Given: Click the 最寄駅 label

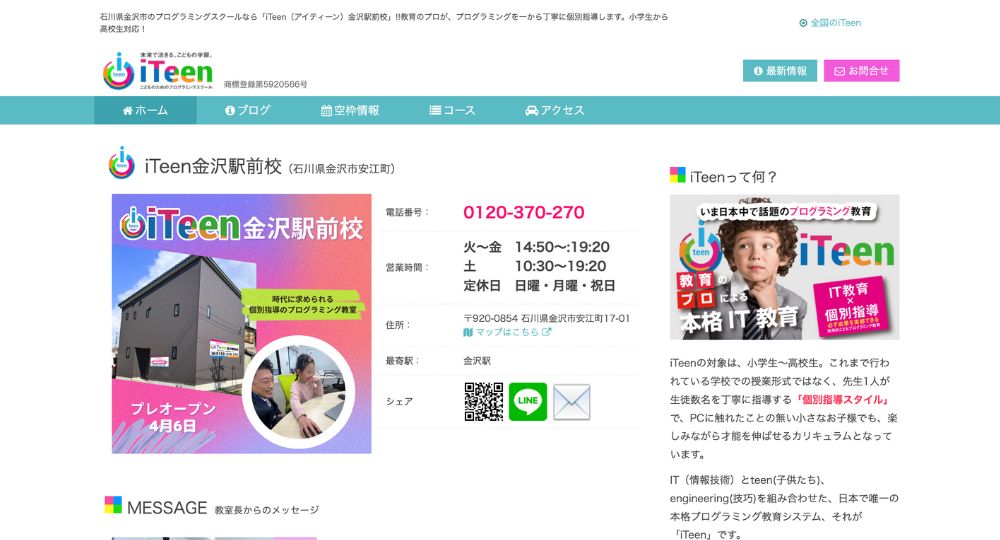Looking at the screenshot, I should click(x=402, y=361).
